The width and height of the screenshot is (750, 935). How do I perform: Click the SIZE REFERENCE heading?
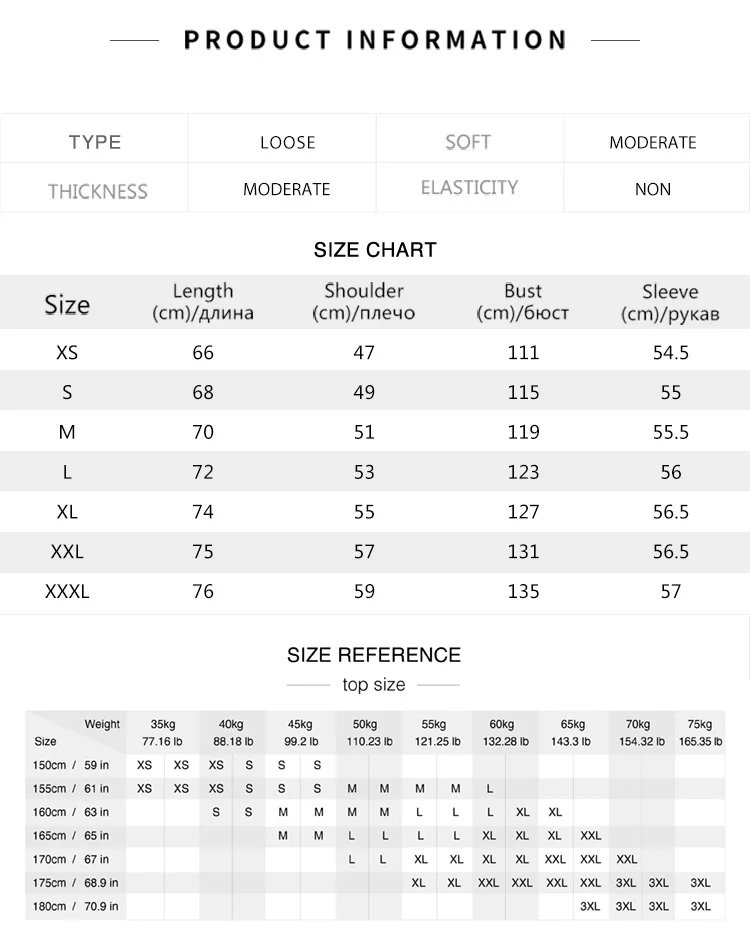tap(374, 655)
